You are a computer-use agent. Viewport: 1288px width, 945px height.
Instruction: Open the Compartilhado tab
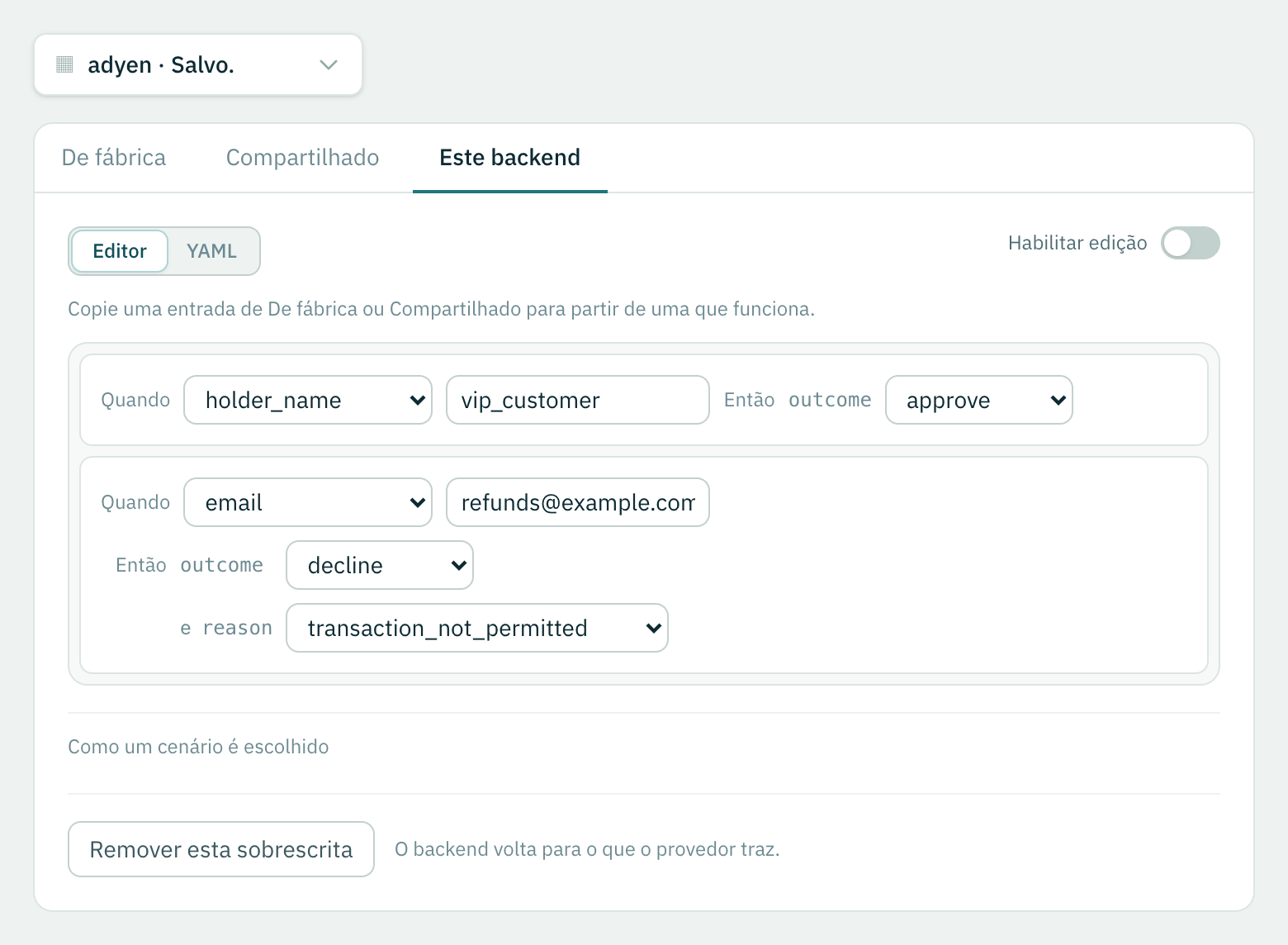[x=303, y=158]
